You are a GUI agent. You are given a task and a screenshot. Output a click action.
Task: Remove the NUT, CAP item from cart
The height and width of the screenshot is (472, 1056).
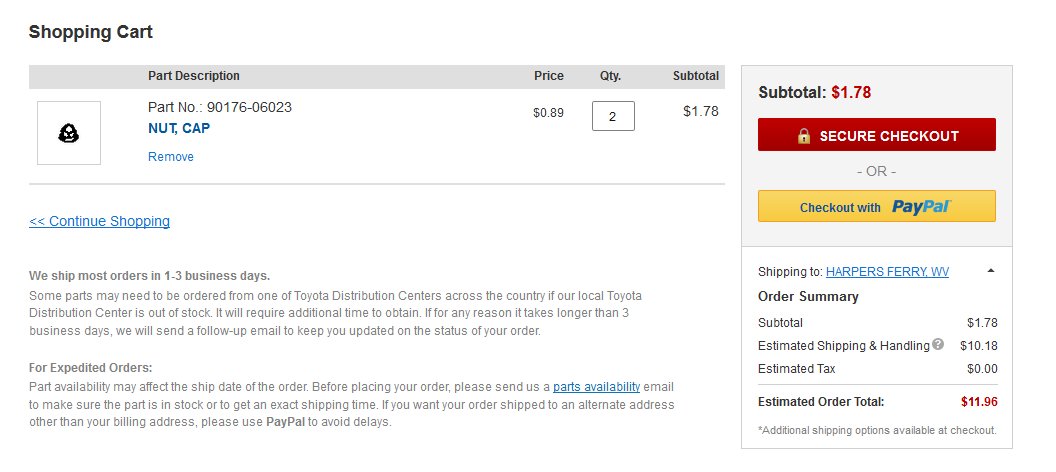click(x=171, y=157)
